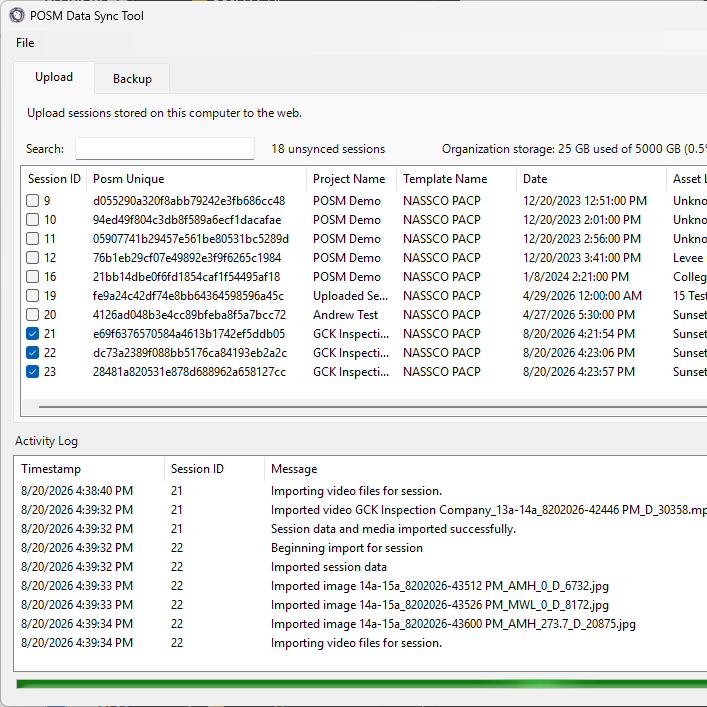Image resolution: width=707 pixels, height=707 pixels.
Task: Check the checkbox for session 19
Action: click(x=32, y=296)
